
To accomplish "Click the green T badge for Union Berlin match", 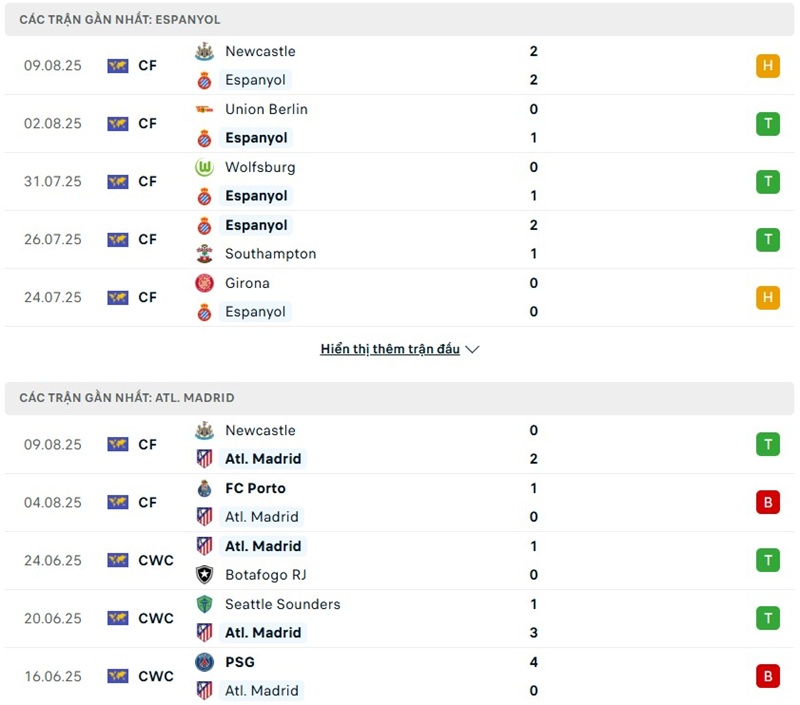I will coord(767,124).
